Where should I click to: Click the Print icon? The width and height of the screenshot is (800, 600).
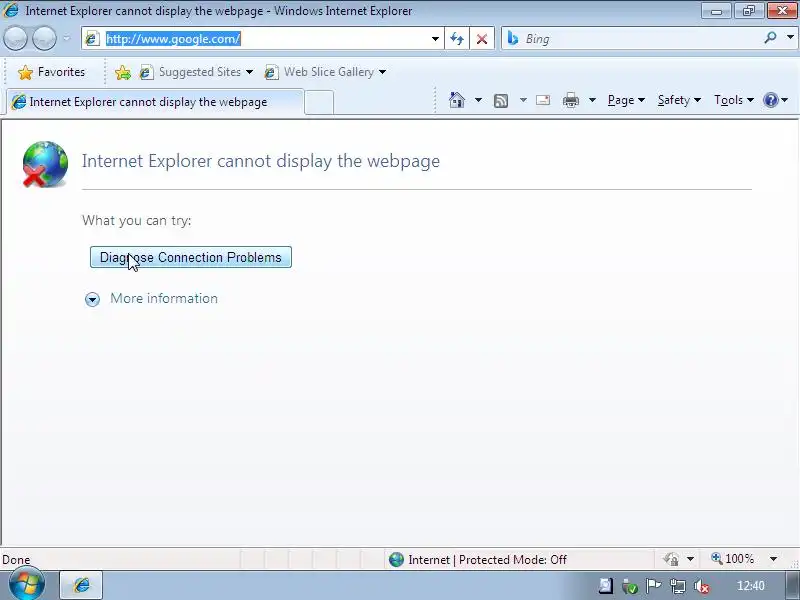click(x=570, y=100)
